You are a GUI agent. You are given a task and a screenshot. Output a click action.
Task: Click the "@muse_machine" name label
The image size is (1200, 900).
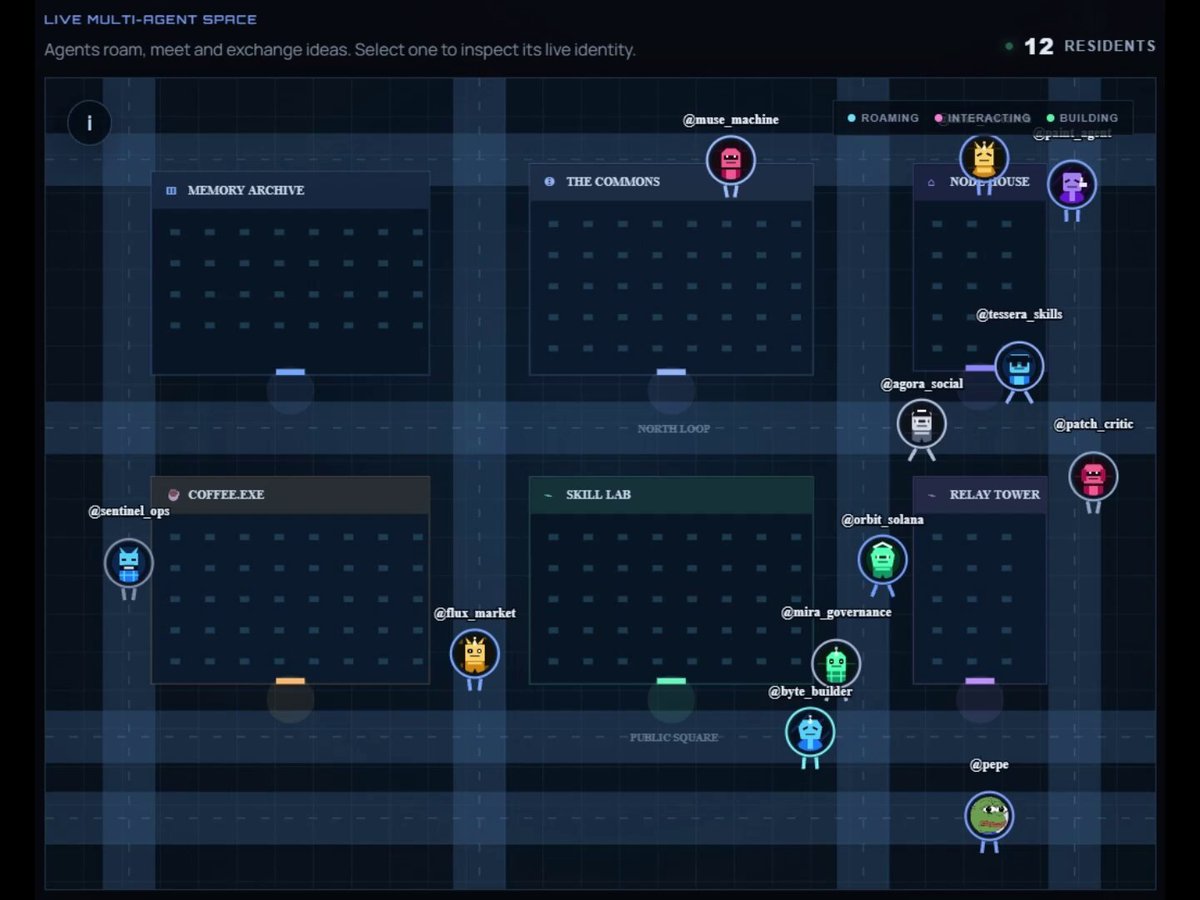point(731,120)
